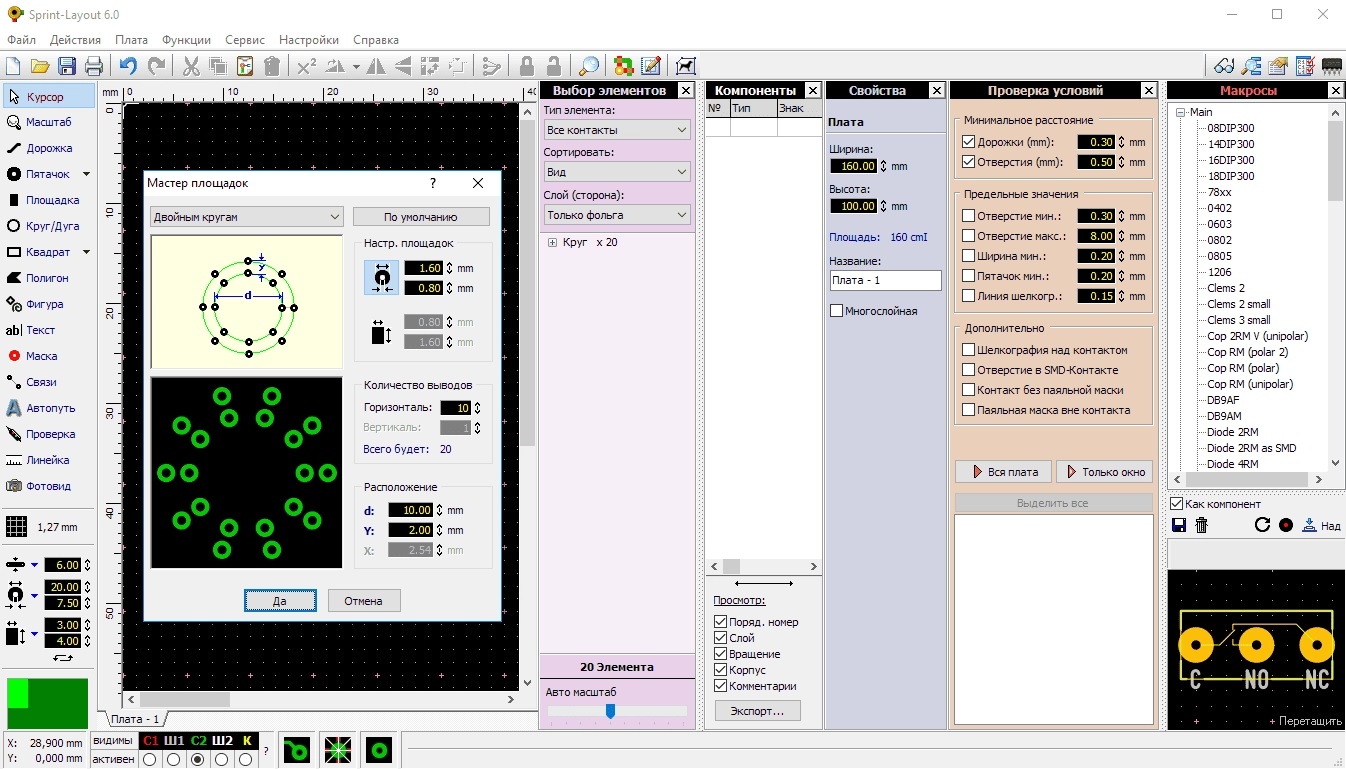Open the Фотовид photo view
This screenshot has width=1346, height=769.
48,486
